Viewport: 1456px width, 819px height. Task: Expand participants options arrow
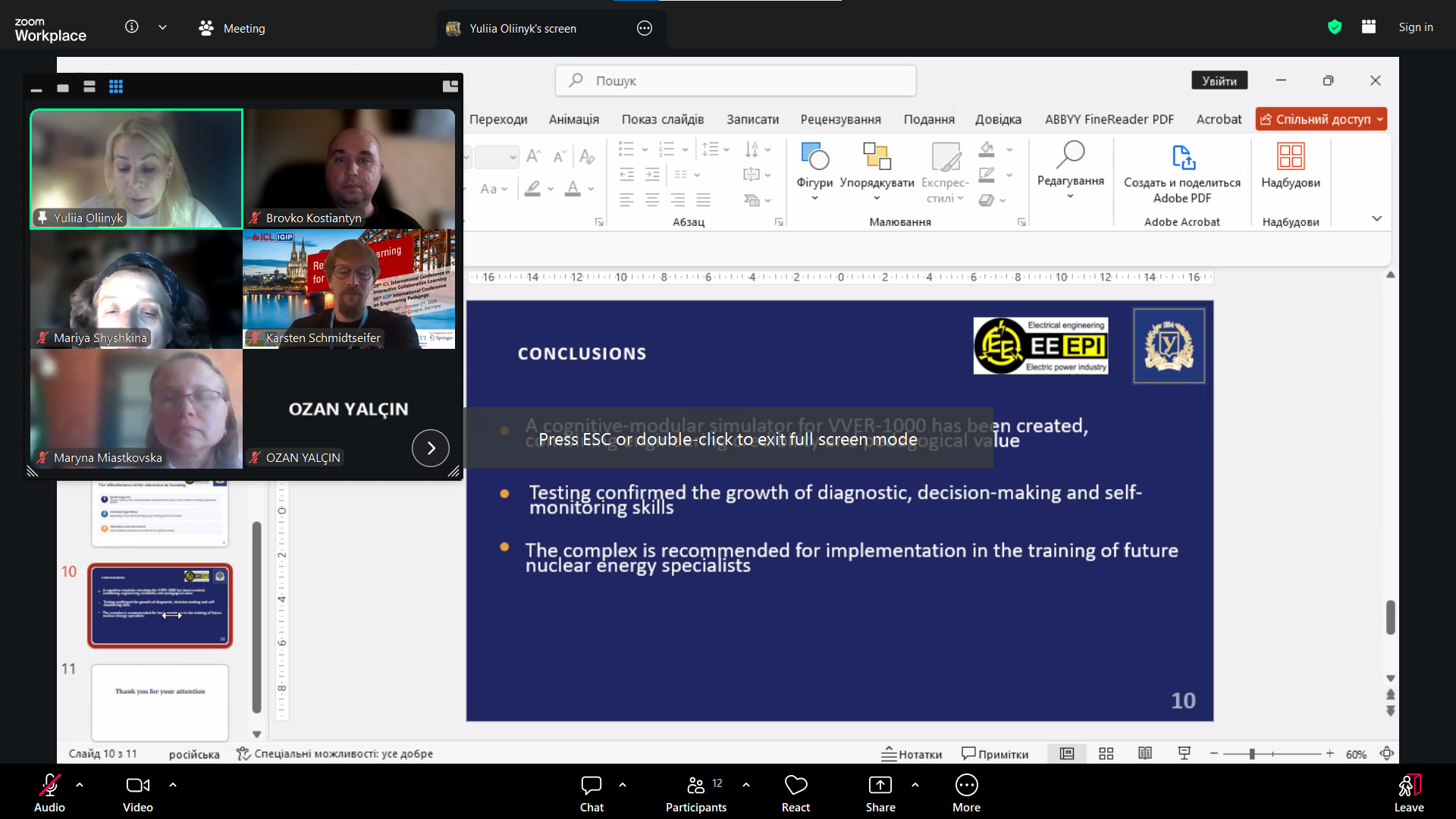tap(746, 786)
